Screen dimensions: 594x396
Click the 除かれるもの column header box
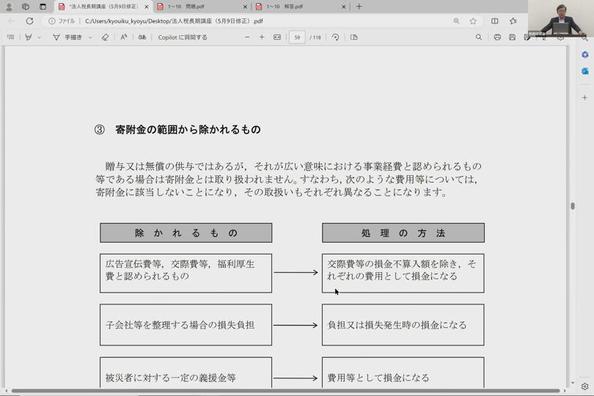(186, 233)
